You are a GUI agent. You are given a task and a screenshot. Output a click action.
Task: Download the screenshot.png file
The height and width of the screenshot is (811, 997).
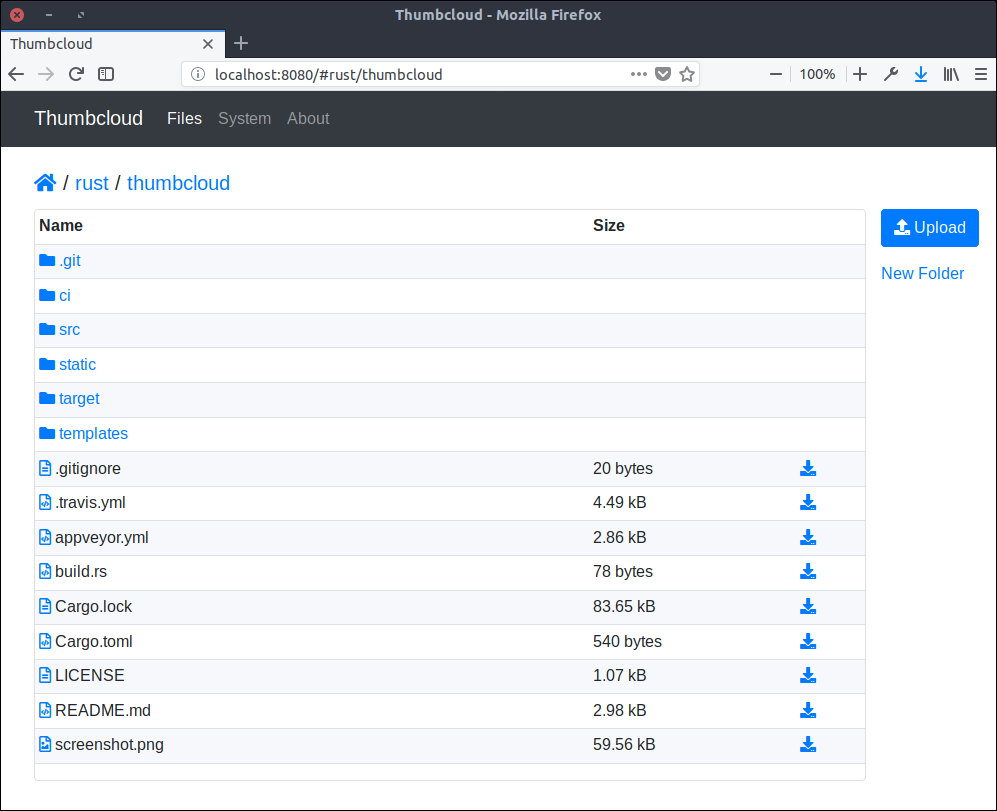pyautogui.click(x=808, y=744)
